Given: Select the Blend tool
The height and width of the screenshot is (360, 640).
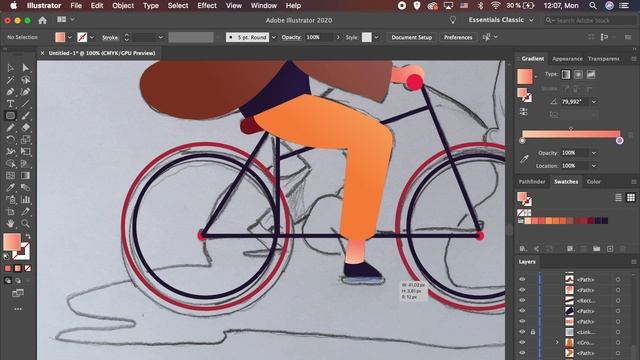Looking at the screenshot, I should point(25,187).
